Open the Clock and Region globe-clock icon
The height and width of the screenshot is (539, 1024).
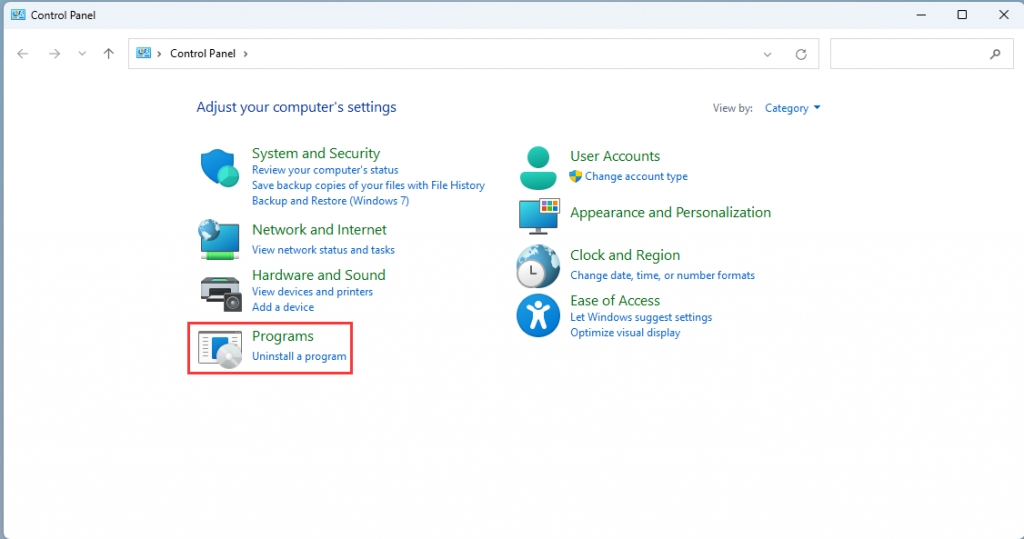[x=537, y=267]
